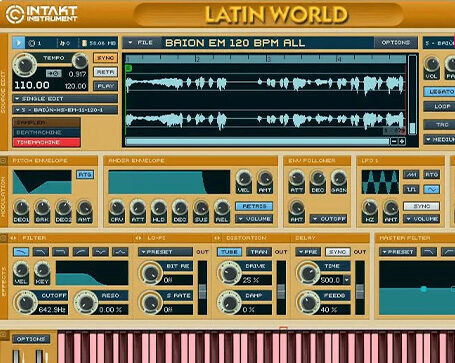Click the 110.00 tempo value
Viewport: 455px width, 363px height.
pos(32,85)
